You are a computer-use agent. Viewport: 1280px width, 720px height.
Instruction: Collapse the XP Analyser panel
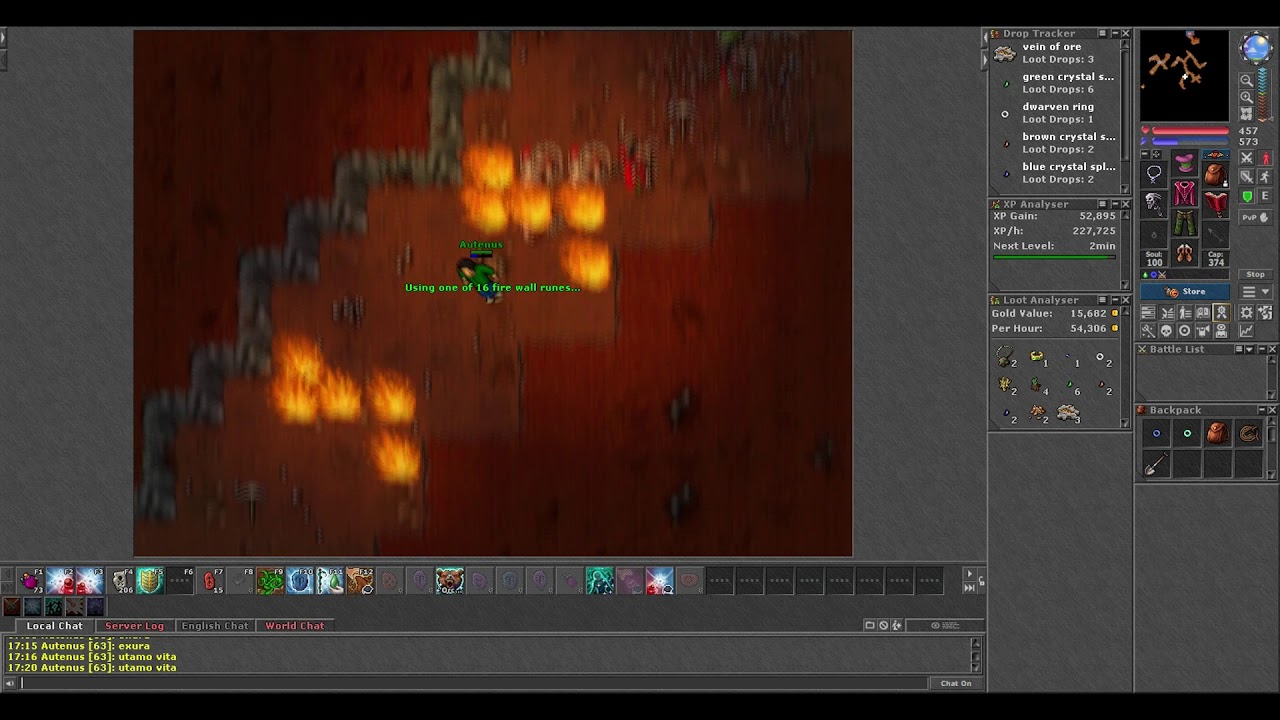pyautogui.click(x=1114, y=204)
